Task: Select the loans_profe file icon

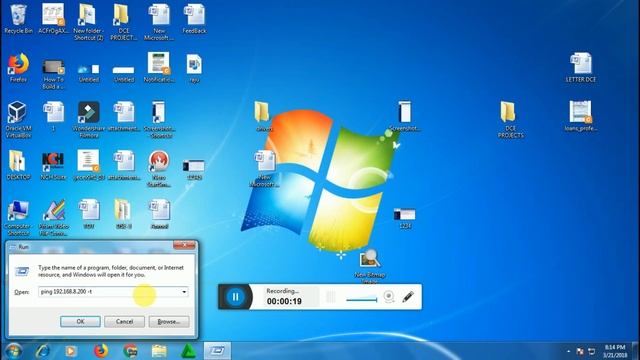Action: point(580,116)
